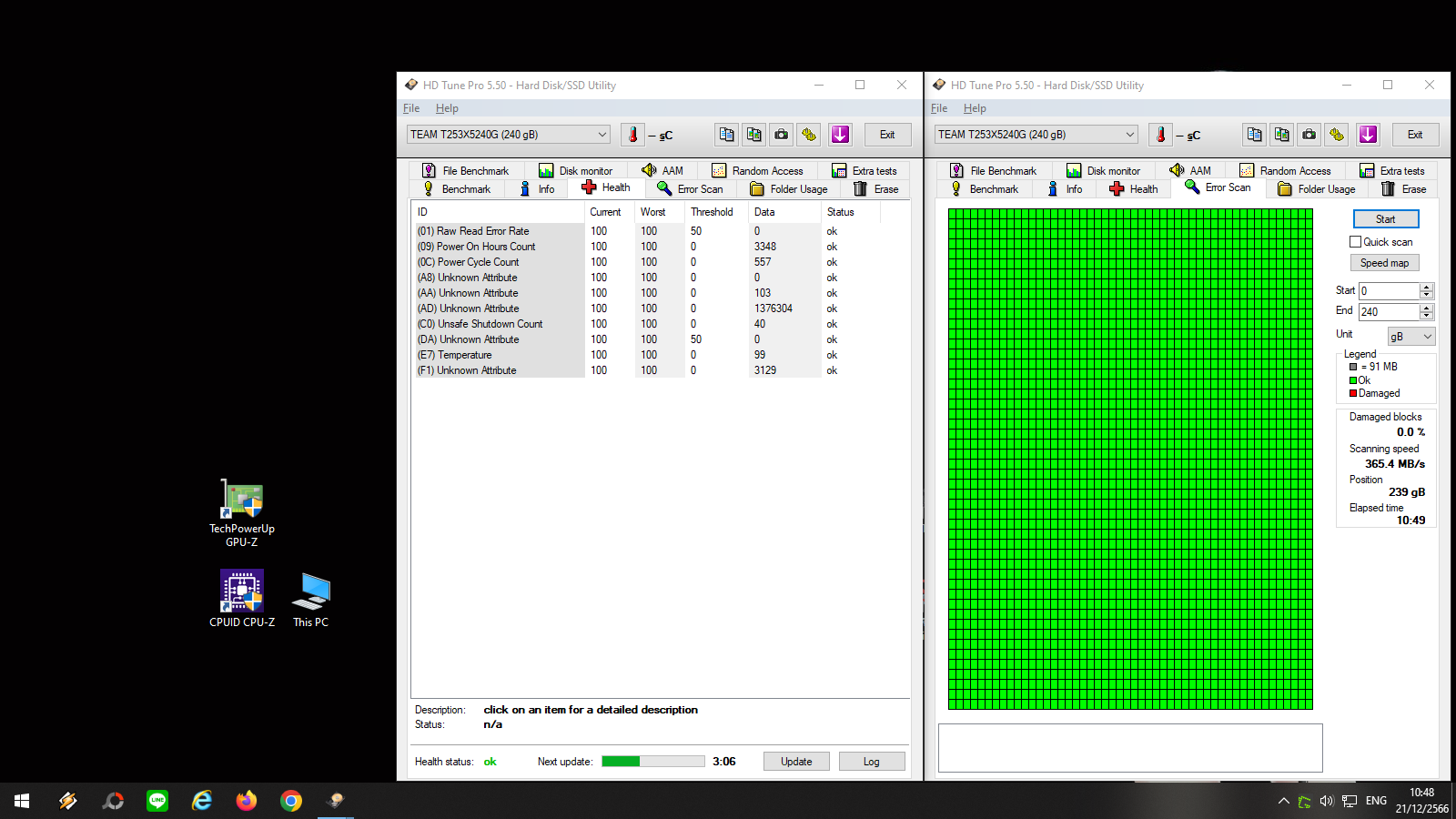
Task: Select the Power On Hours Count row
Action: [486, 247]
